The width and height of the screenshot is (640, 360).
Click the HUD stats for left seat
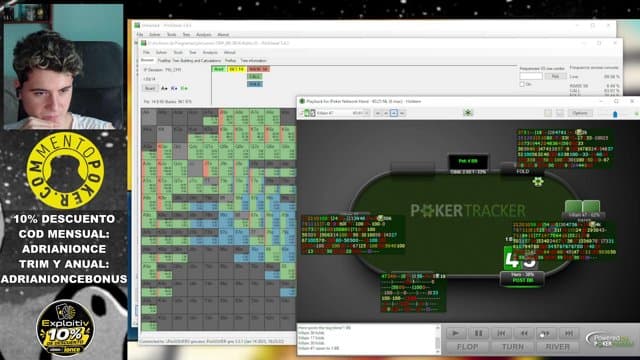(x=353, y=235)
